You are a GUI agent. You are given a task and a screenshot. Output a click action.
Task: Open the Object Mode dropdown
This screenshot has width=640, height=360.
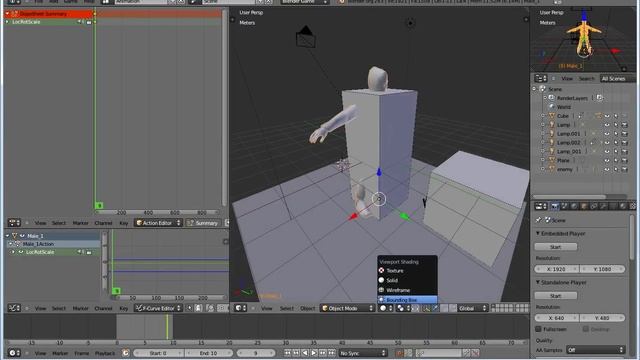point(347,309)
